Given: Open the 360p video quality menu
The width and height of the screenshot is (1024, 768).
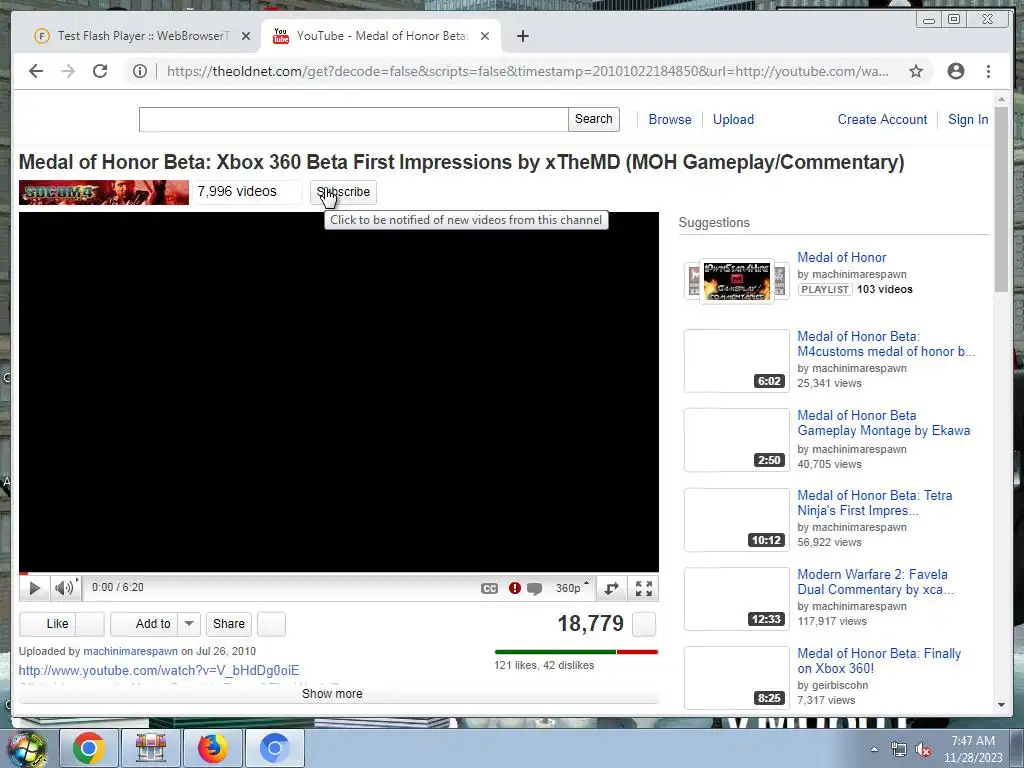Looking at the screenshot, I should point(571,588).
